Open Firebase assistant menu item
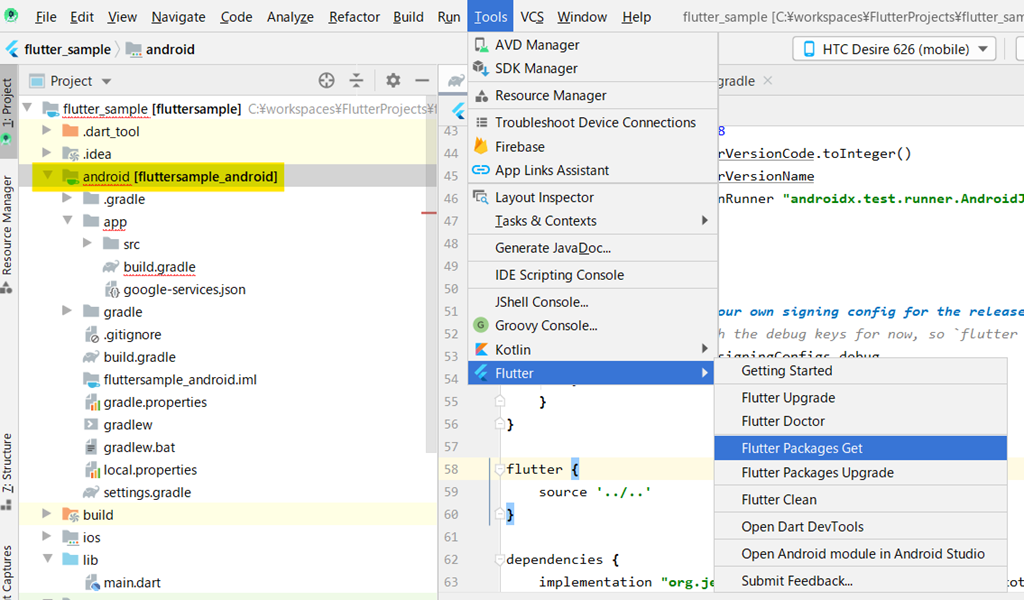This screenshot has height=600, width=1024. coord(520,147)
